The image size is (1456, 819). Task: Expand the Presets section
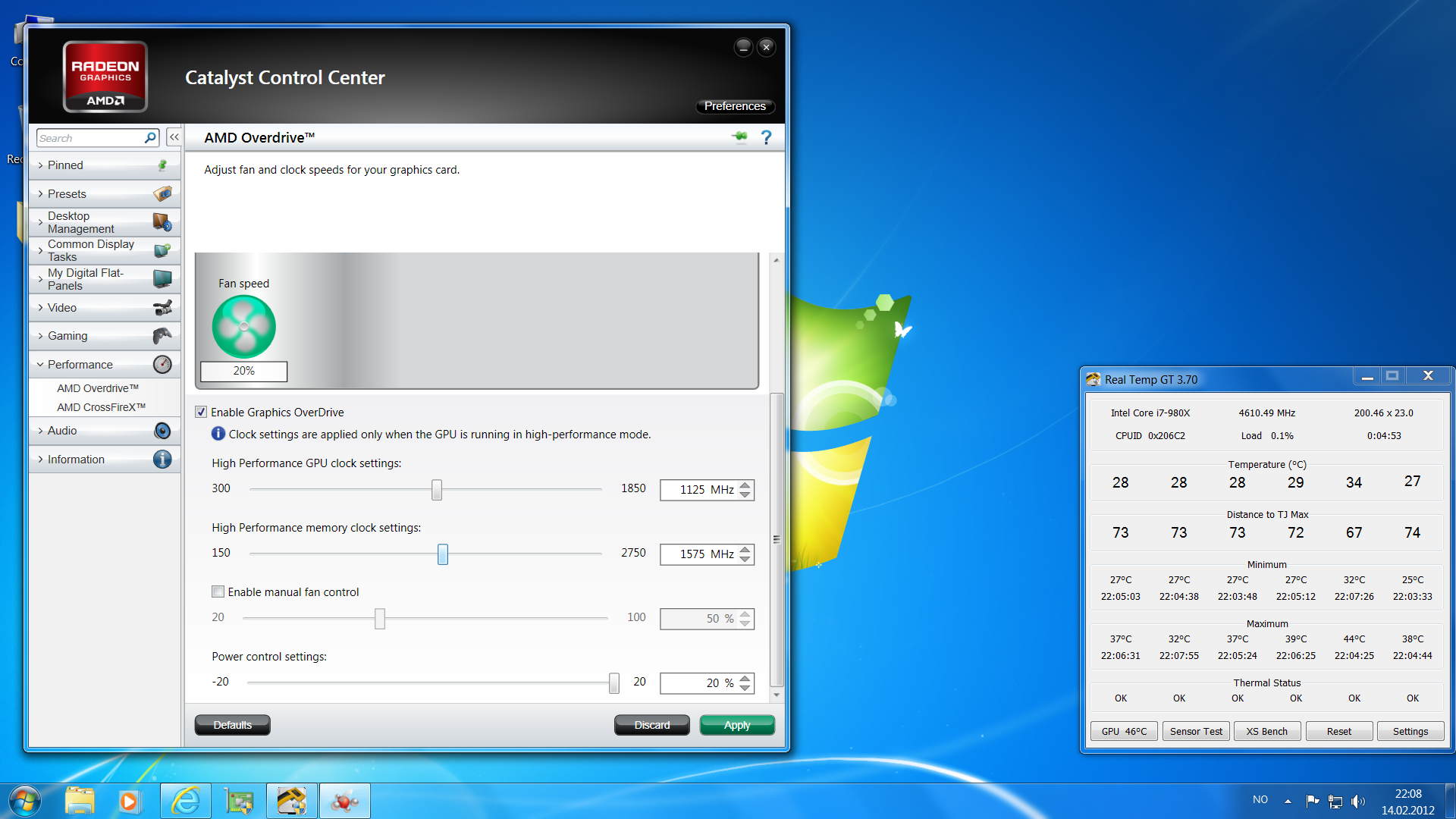105,193
